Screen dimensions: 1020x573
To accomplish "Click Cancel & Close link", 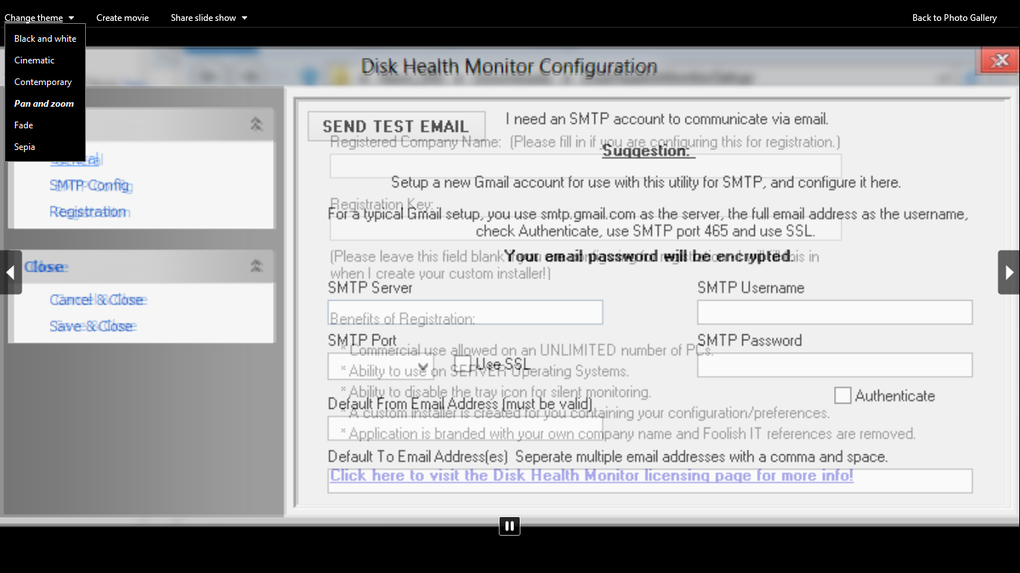I will [x=98, y=300].
